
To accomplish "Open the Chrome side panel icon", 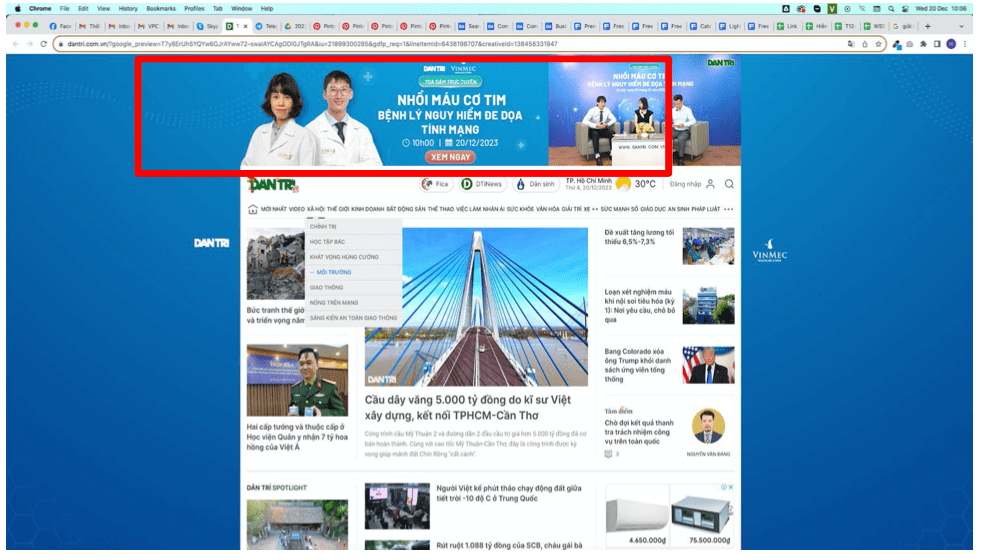I will (x=938, y=44).
